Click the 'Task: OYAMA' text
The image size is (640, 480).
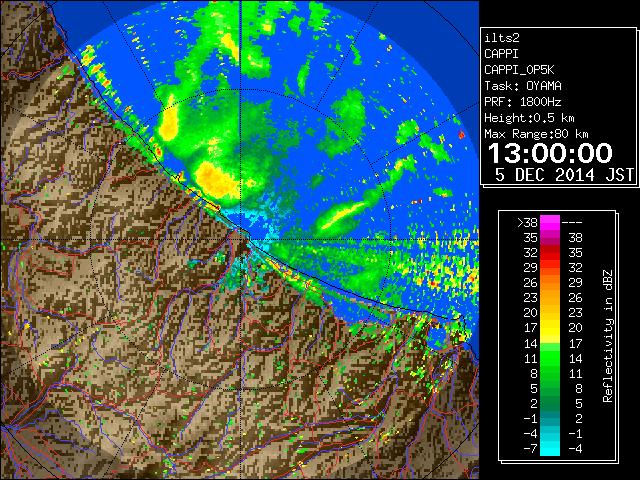(523, 86)
